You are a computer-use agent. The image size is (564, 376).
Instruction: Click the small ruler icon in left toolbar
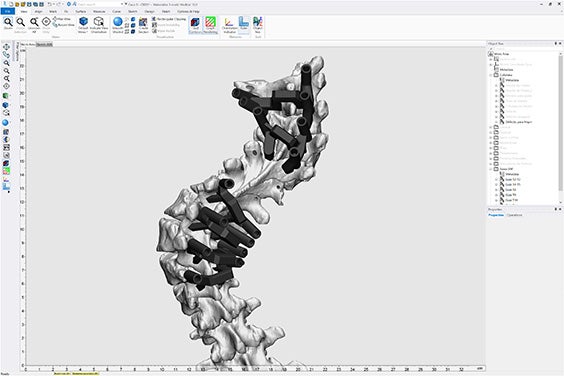pos(6,186)
